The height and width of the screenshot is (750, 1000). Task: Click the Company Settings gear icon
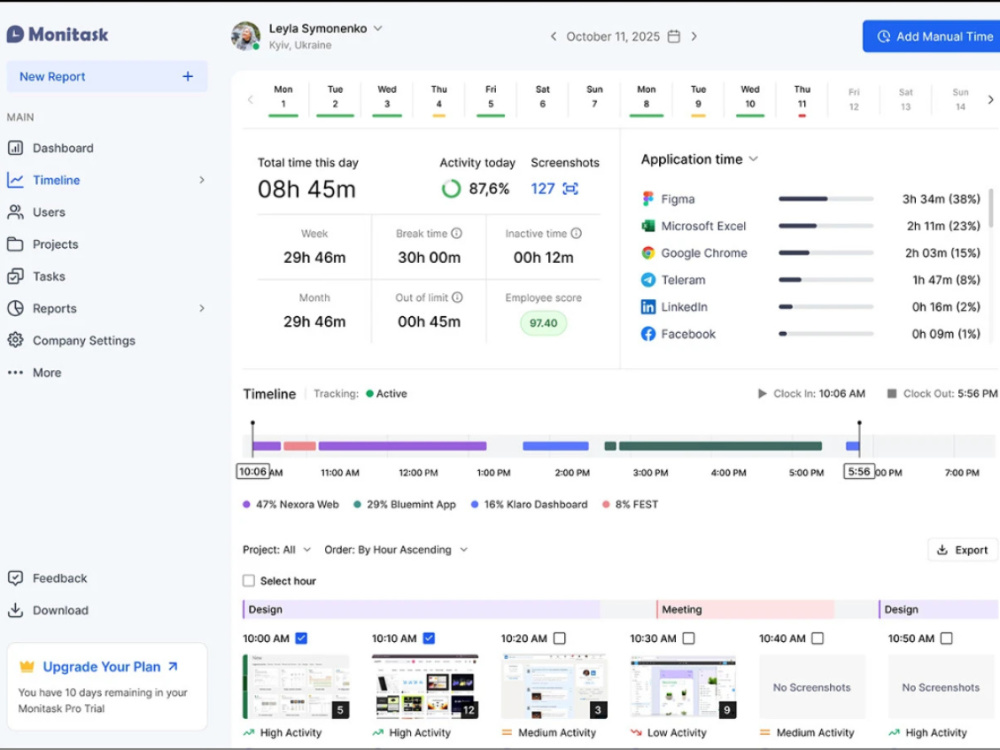[15, 340]
